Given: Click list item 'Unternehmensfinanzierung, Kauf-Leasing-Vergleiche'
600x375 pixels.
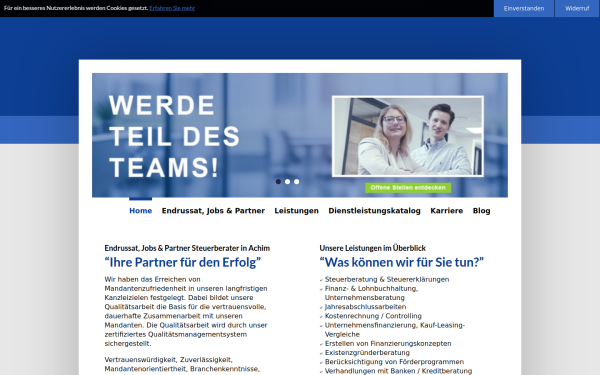Looking at the screenshot, I should (395, 330).
